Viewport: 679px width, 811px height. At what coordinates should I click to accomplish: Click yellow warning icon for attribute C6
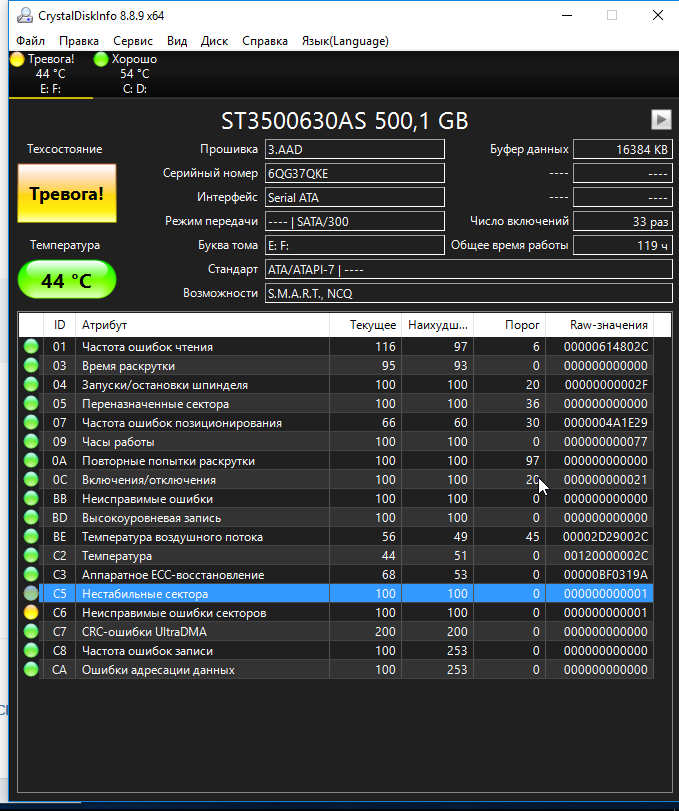pyautogui.click(x=31, y=612)
